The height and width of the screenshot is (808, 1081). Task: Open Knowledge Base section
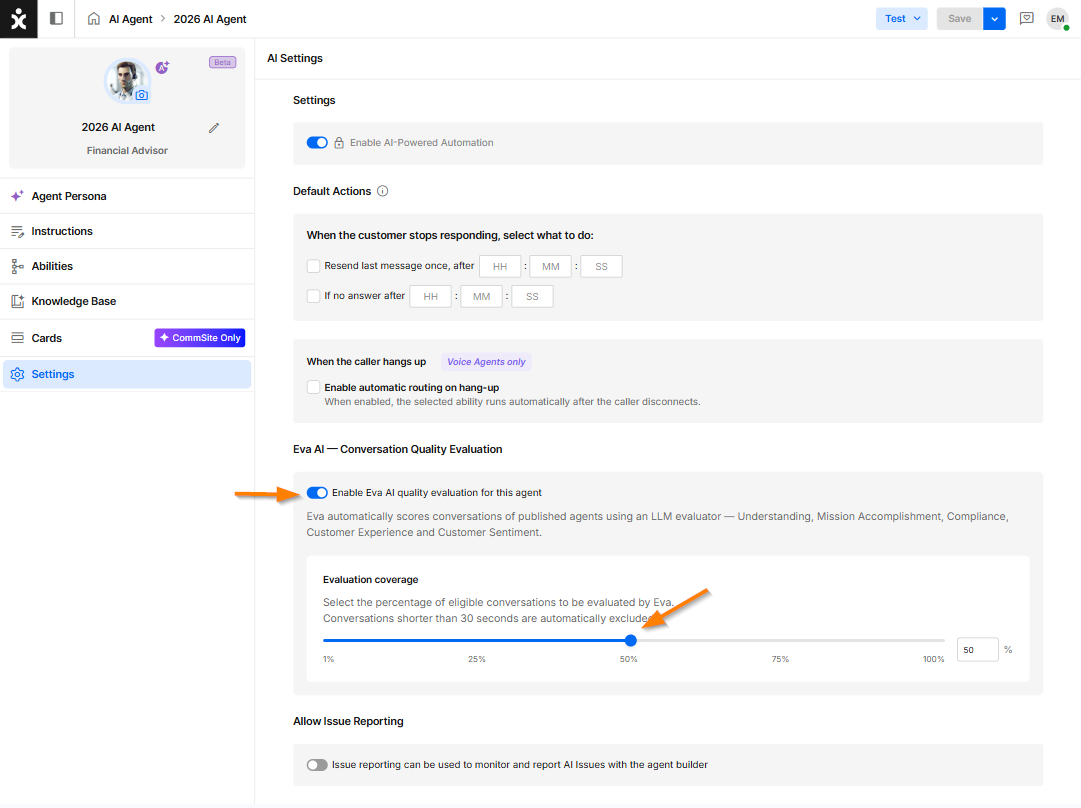[127, 301]
